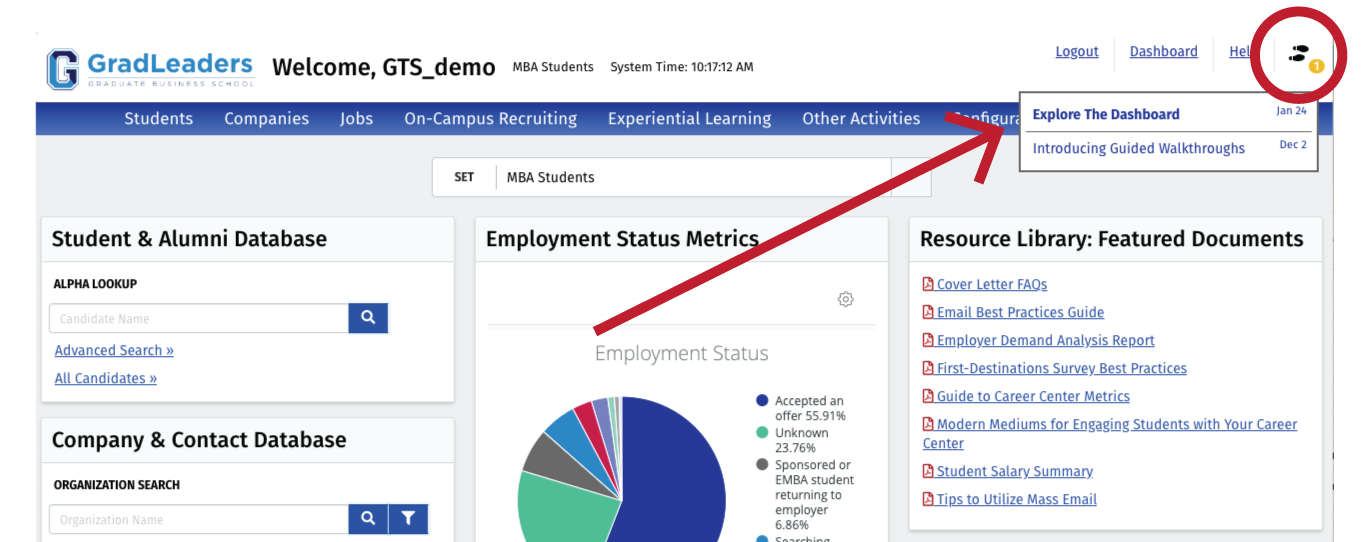Open Guide to Career Center Metrics
The width and height of the screenshot is (1369, 542).
[x=1033, y=397]
